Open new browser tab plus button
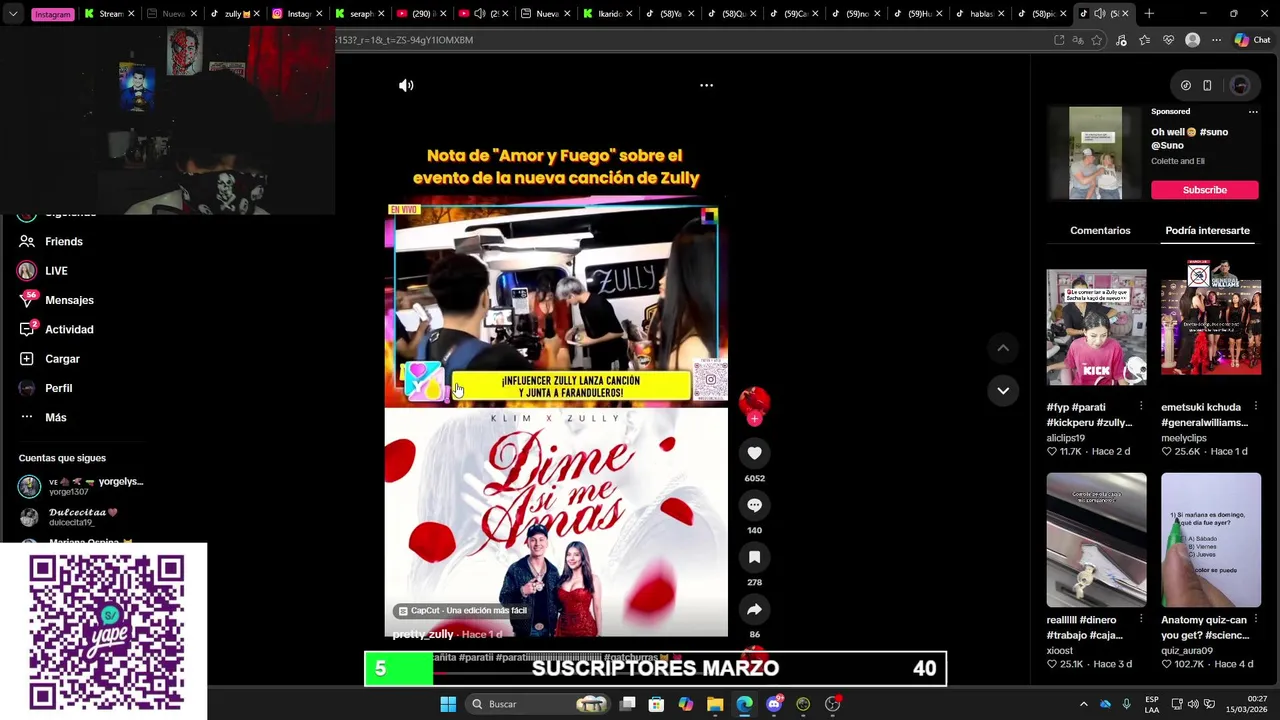Viewport: 1280px width, 720px height. [1149, 14]
